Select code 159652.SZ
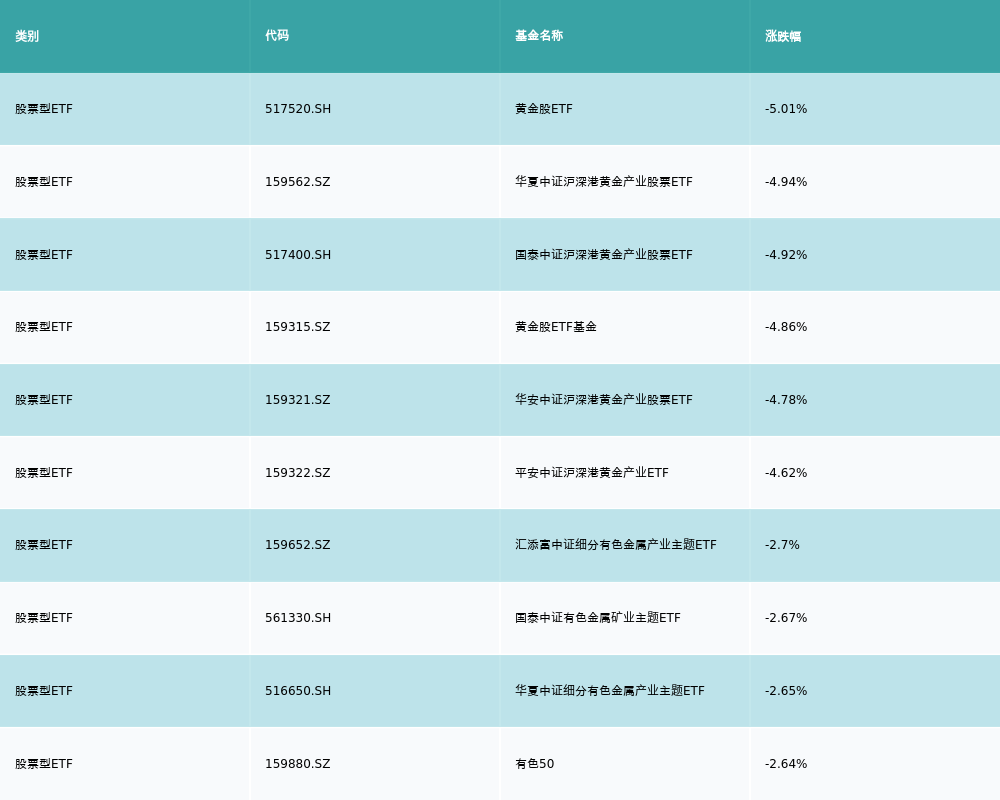 click(x=298, y=545)
